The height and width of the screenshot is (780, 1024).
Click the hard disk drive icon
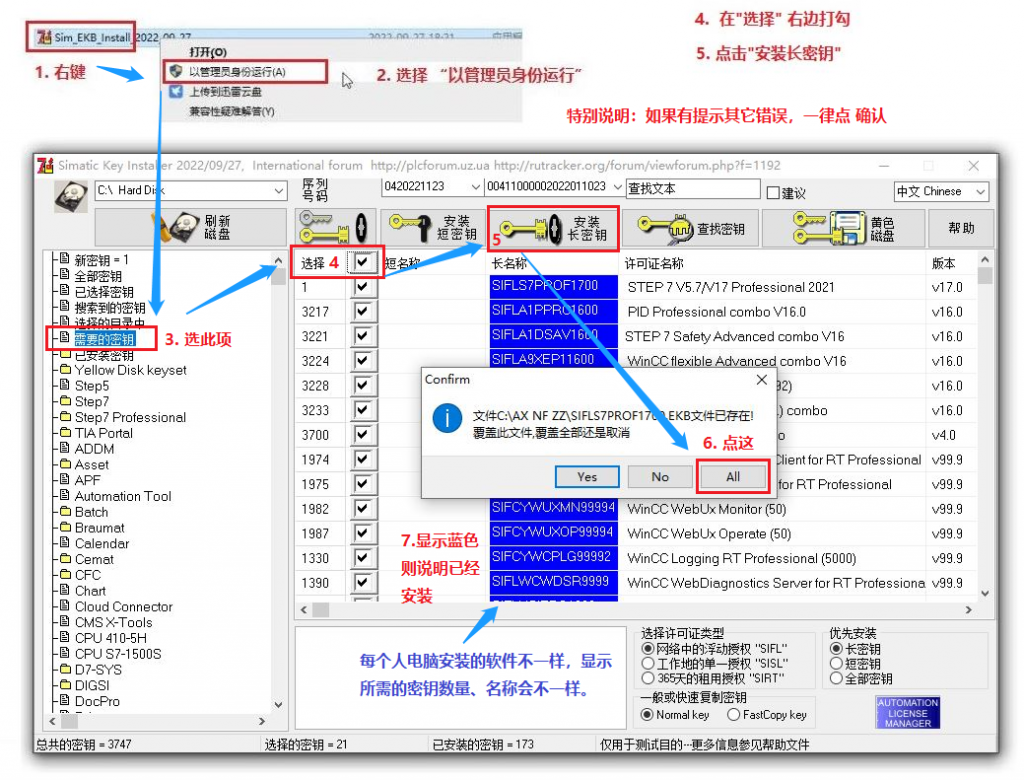click(x=69, y=195)
